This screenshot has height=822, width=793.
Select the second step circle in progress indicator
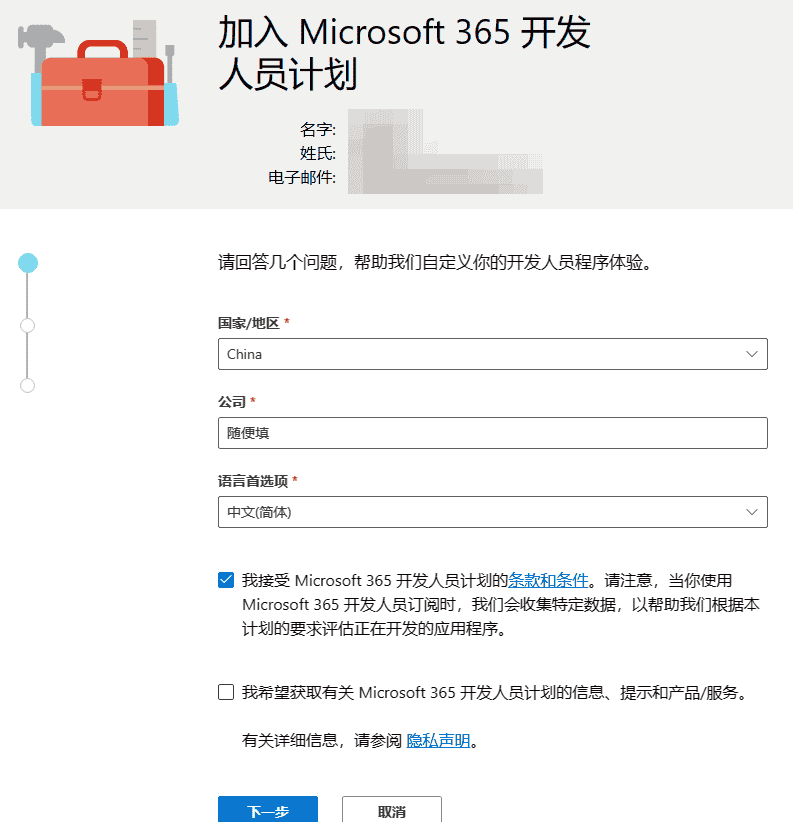tap(28, 325)
